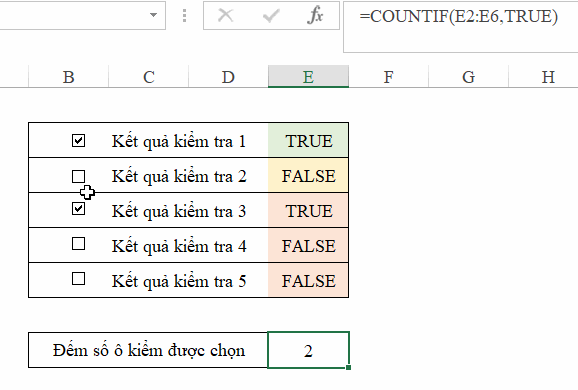The image size is (578, 390).
Task: Click the Cancel (X) formula button
Action: tap(225, 15)
